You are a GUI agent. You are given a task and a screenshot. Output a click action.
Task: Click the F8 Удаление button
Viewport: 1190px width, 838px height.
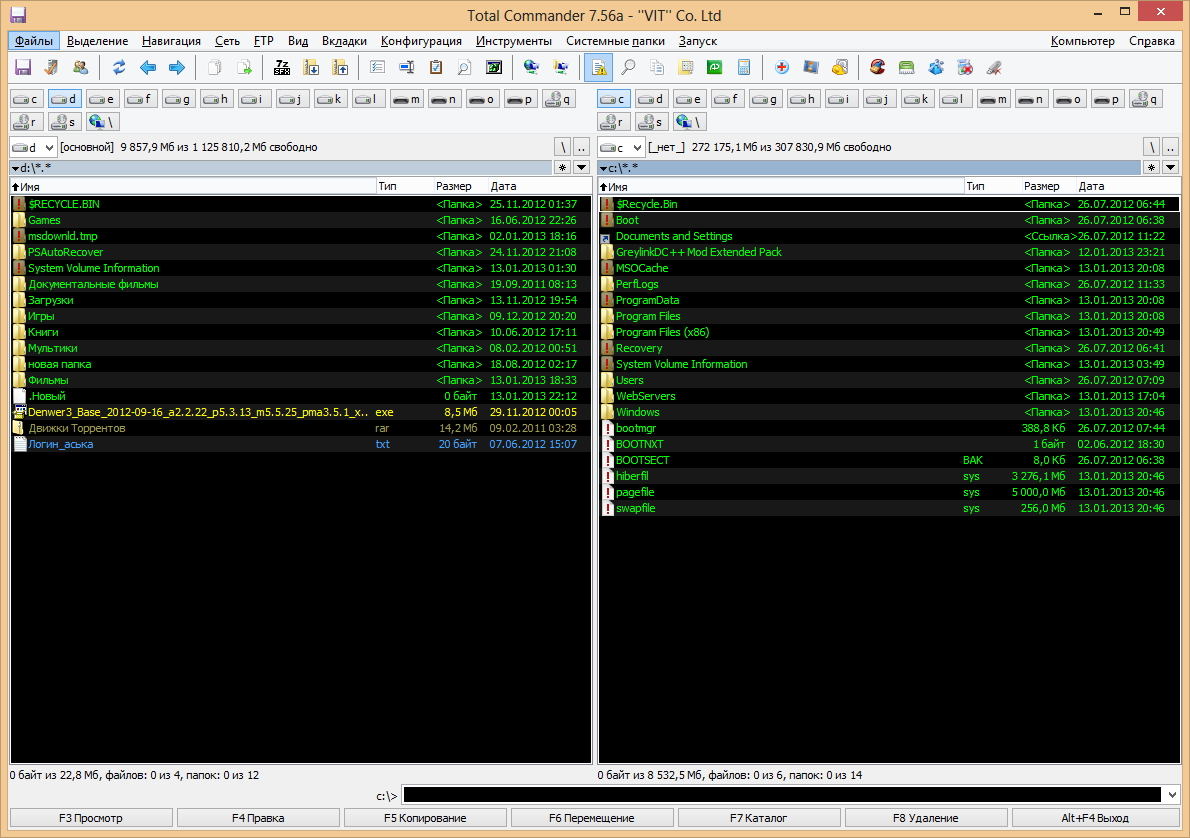(x=926, y=818)
